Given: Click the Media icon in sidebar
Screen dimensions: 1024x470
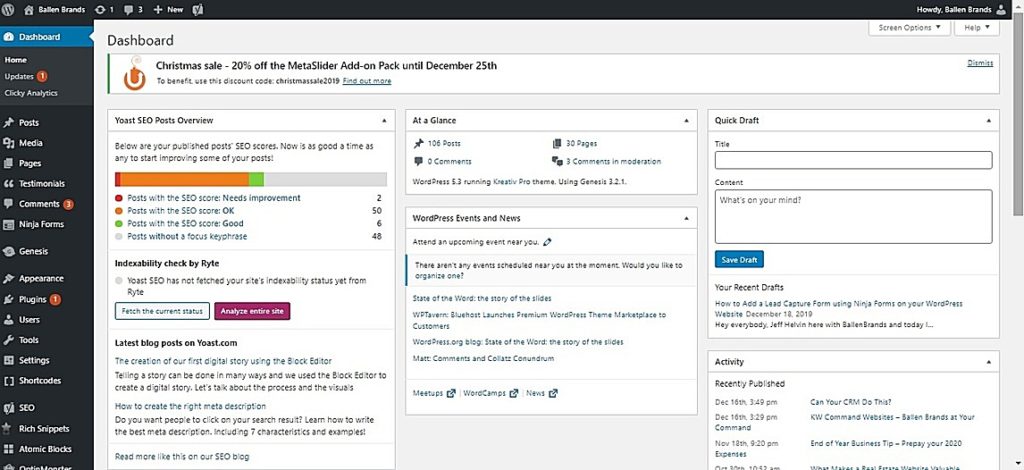Looking at the screenshot, I should coord(8,143).
